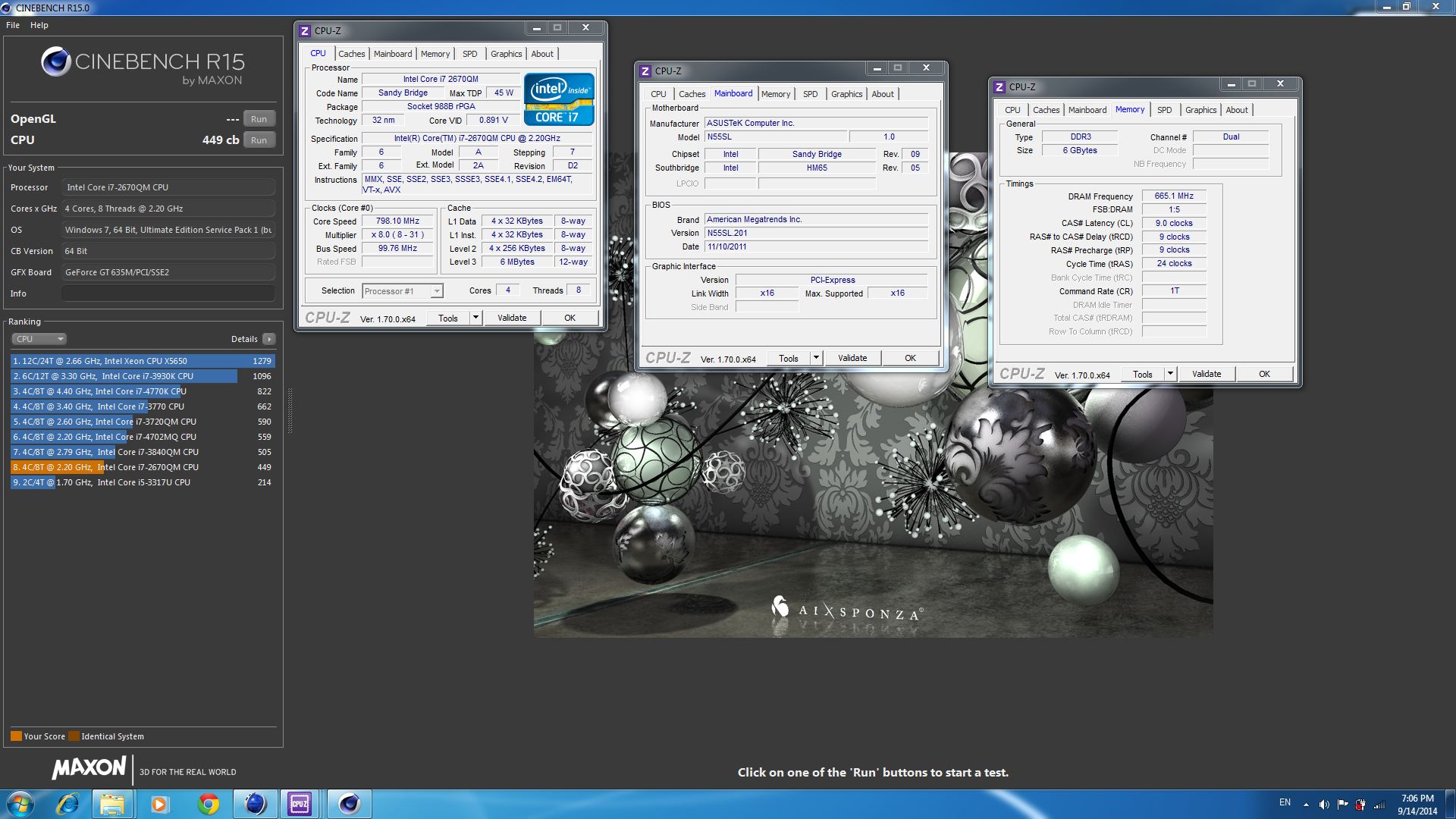Click the Intel Core i7 inside badge
Viewport: 1456px width, 819px height.
click(x=559, y=99)
